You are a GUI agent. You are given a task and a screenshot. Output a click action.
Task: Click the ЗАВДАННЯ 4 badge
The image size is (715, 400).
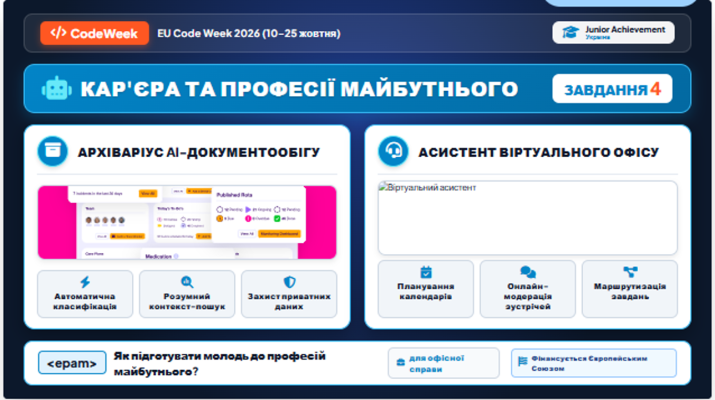[x=612, y=89]
